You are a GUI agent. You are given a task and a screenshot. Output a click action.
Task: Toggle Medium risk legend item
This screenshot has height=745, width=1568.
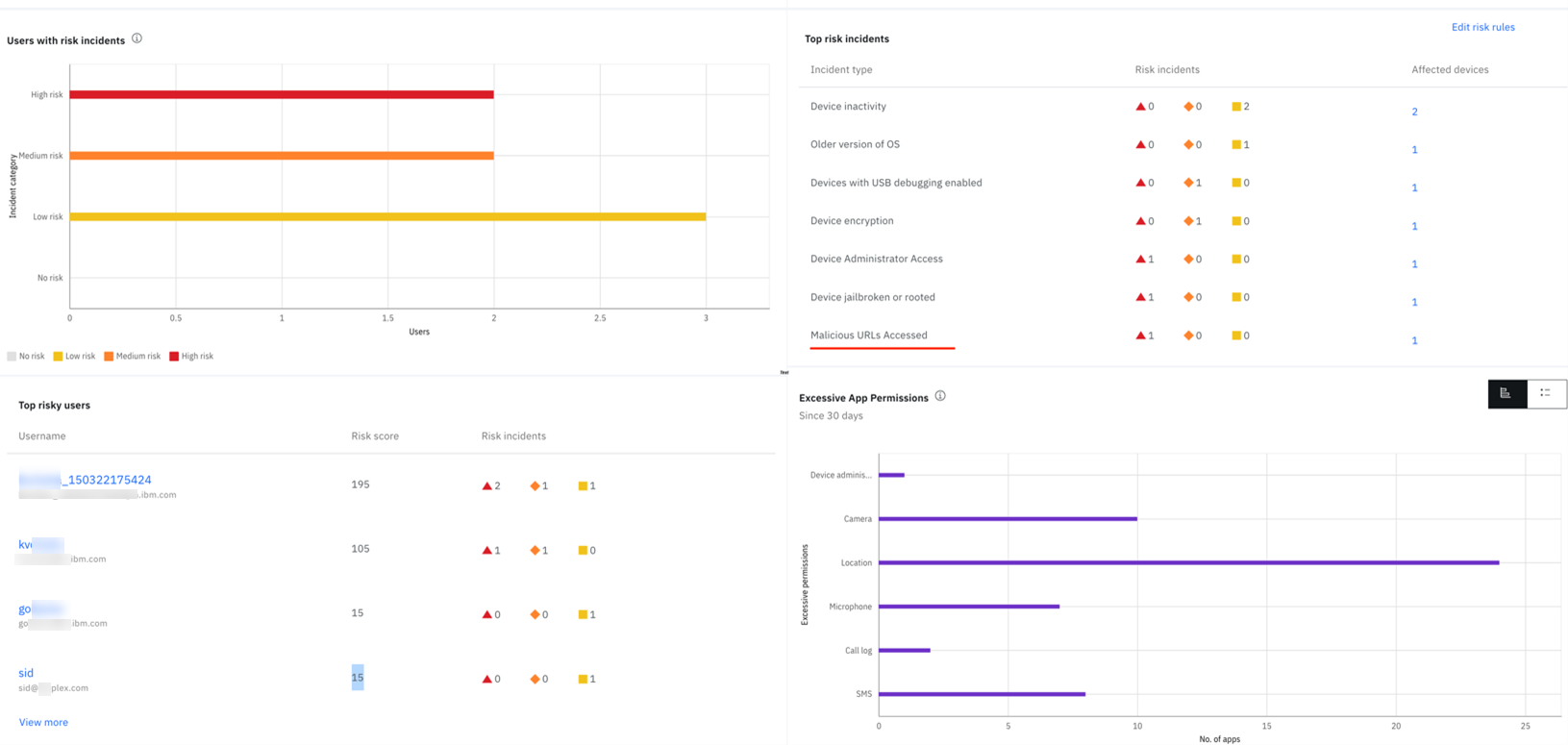tap(133, 356)
